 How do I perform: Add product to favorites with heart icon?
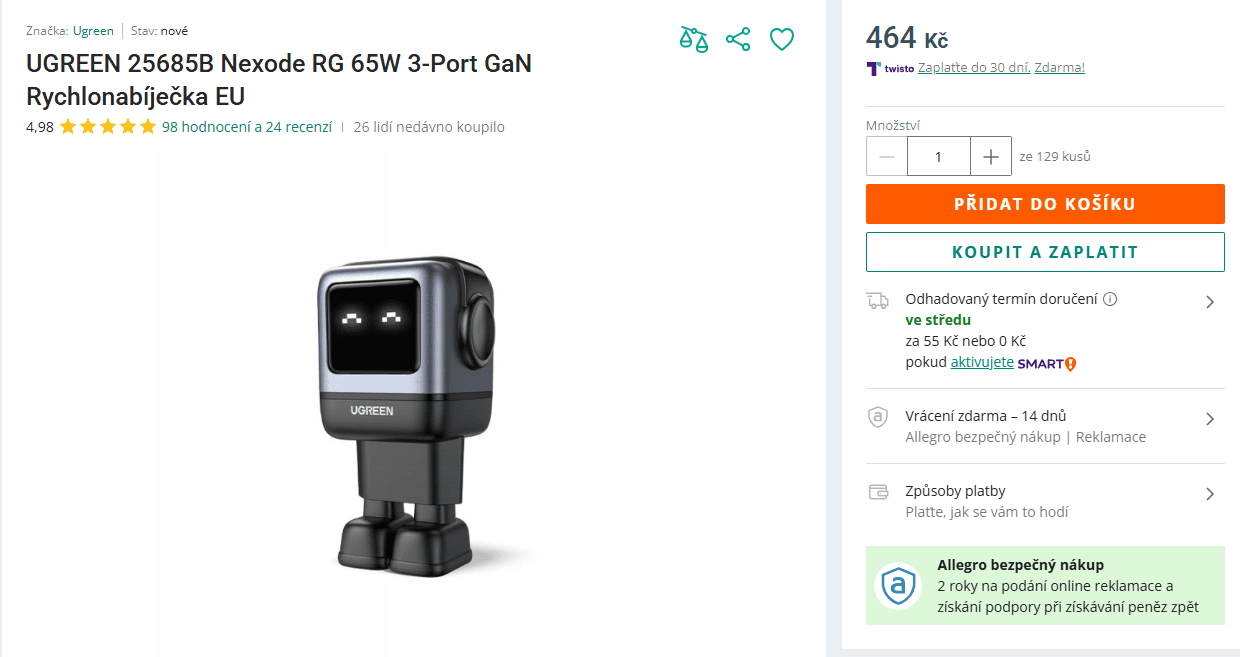point(781,38)
